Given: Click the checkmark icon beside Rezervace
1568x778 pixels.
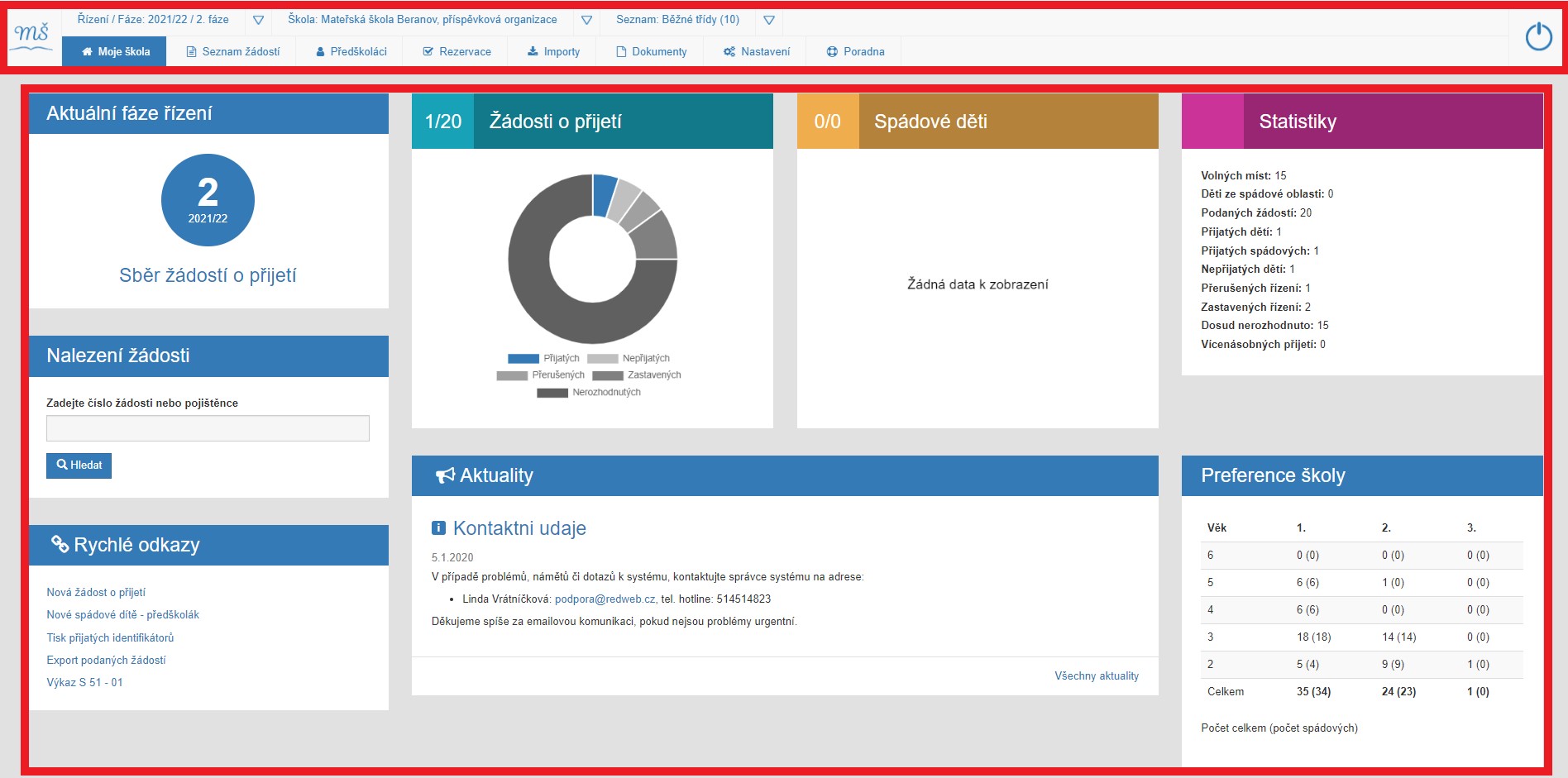Looking at the screenshot, I should pos(428,51).
